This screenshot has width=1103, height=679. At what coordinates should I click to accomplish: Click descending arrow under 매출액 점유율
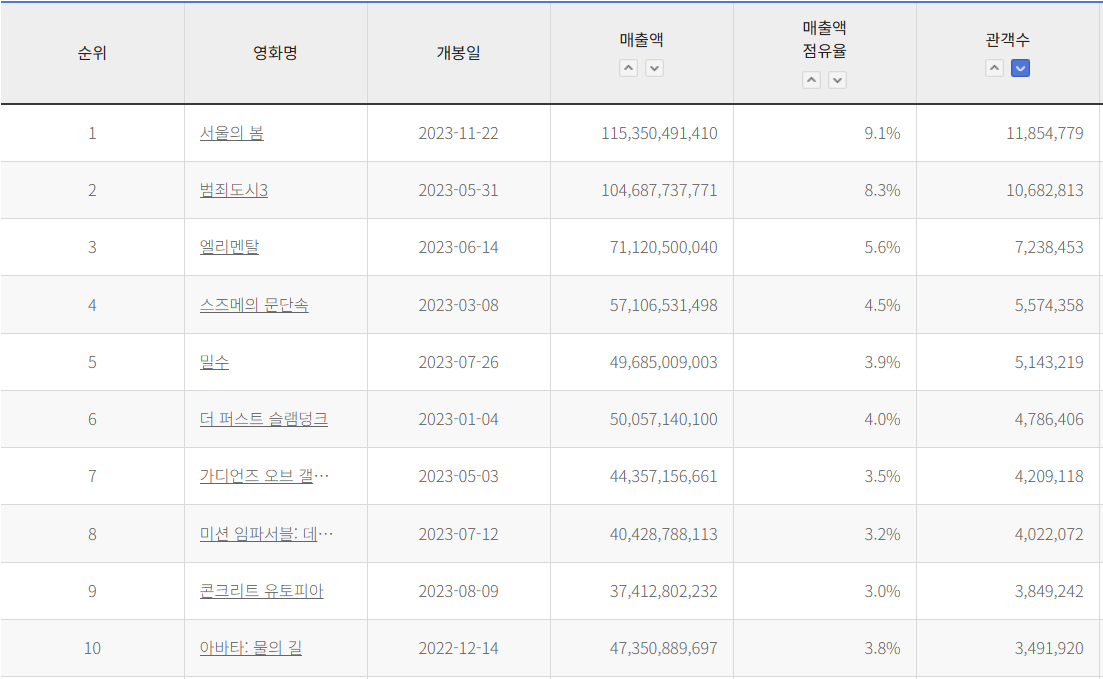837,80
